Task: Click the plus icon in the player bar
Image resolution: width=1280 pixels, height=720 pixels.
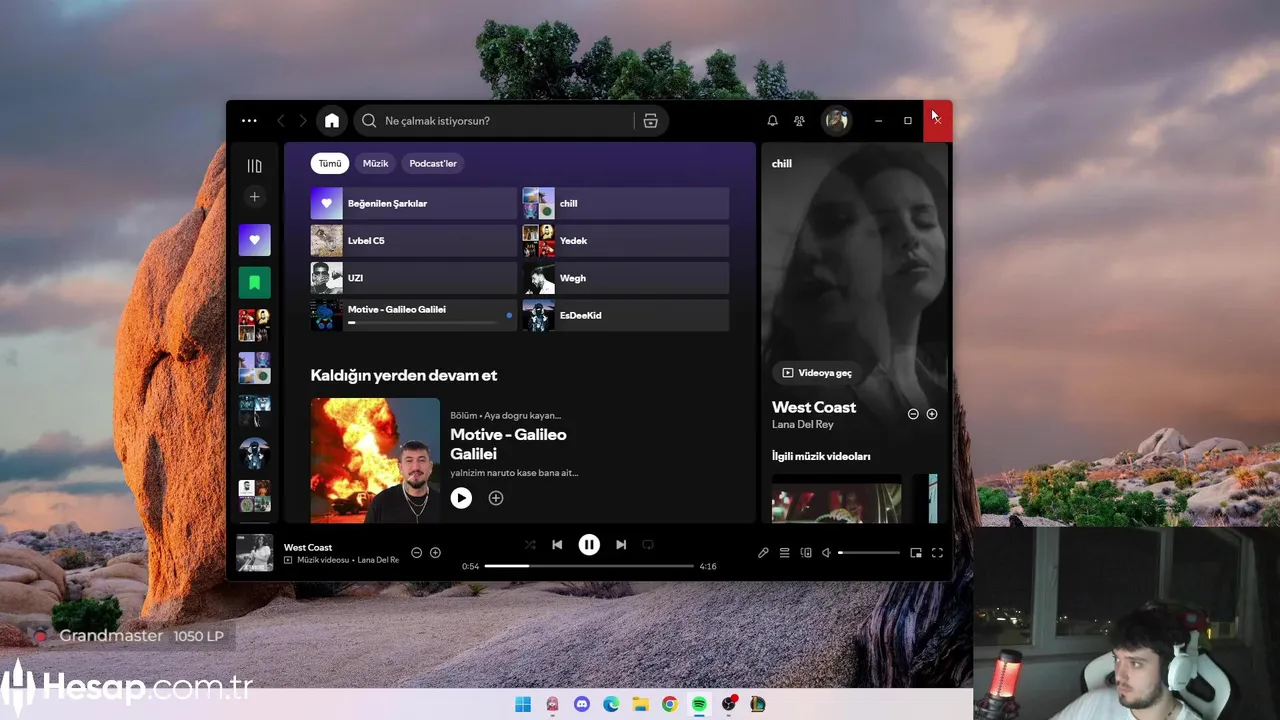Action: tap(435, 553)
